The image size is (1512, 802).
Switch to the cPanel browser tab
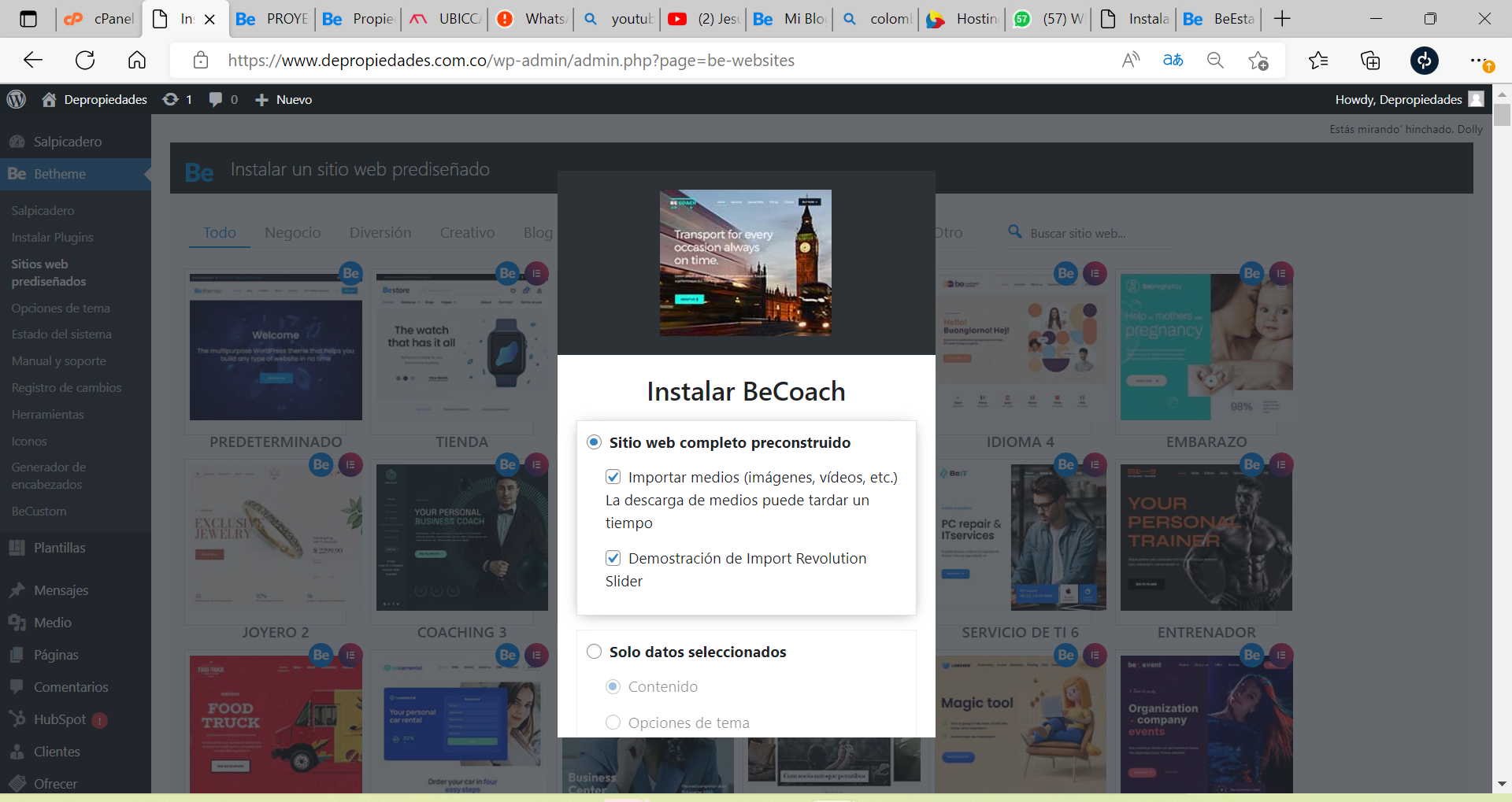click(99, 19)
